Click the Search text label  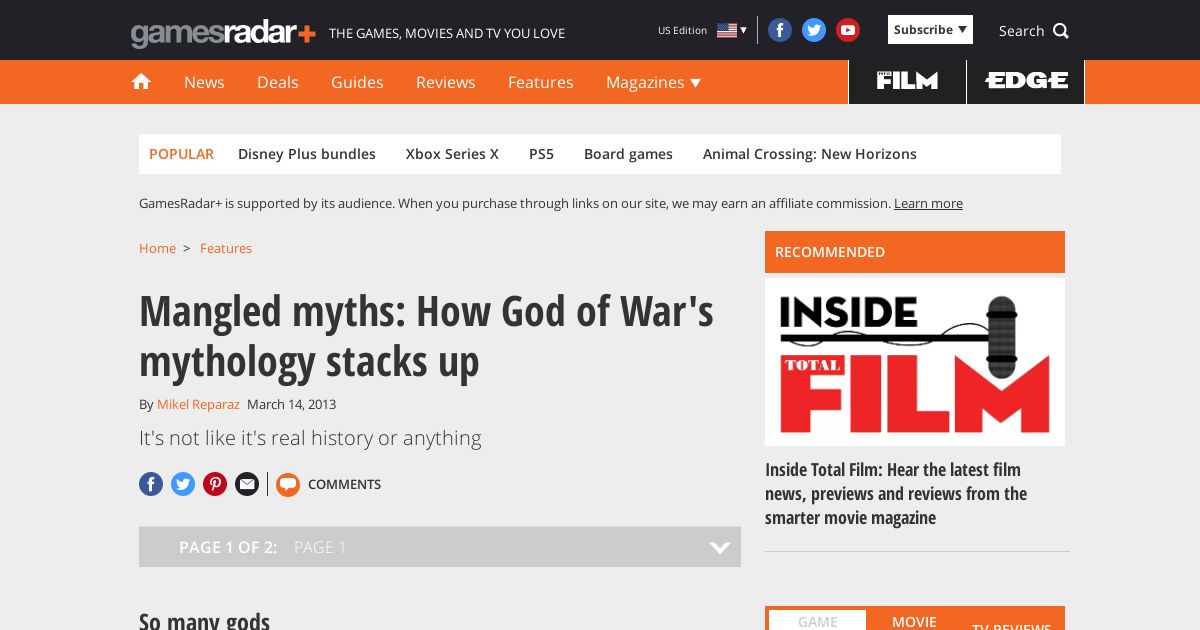pyautogui.click(x=1021, y=31)
